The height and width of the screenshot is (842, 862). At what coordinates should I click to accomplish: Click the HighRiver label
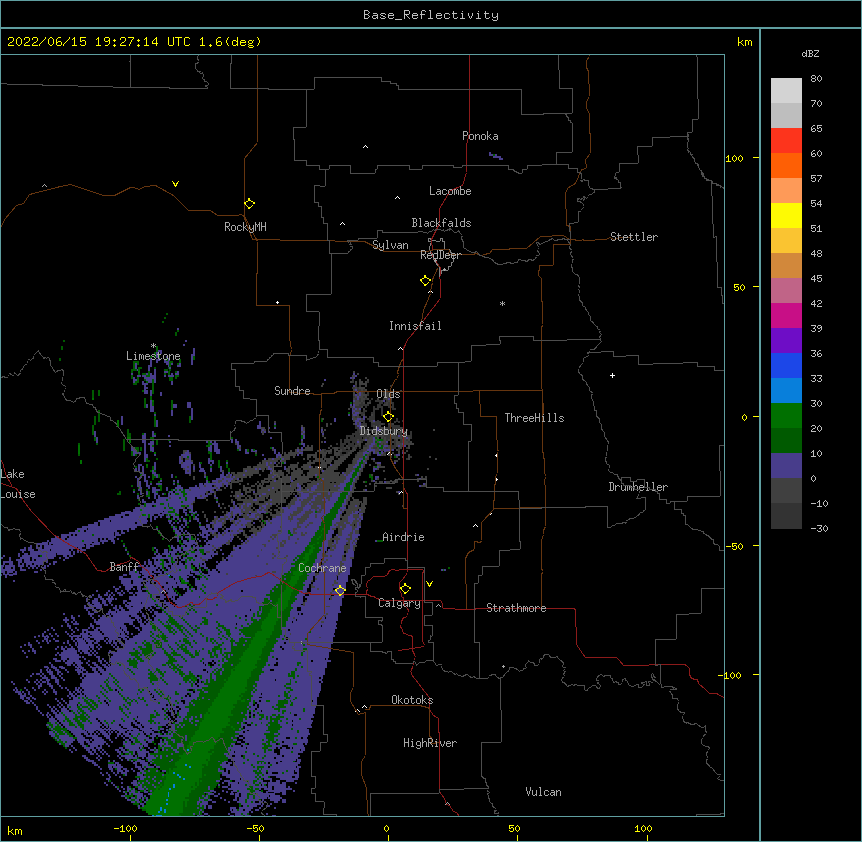(x=430, y=743)
